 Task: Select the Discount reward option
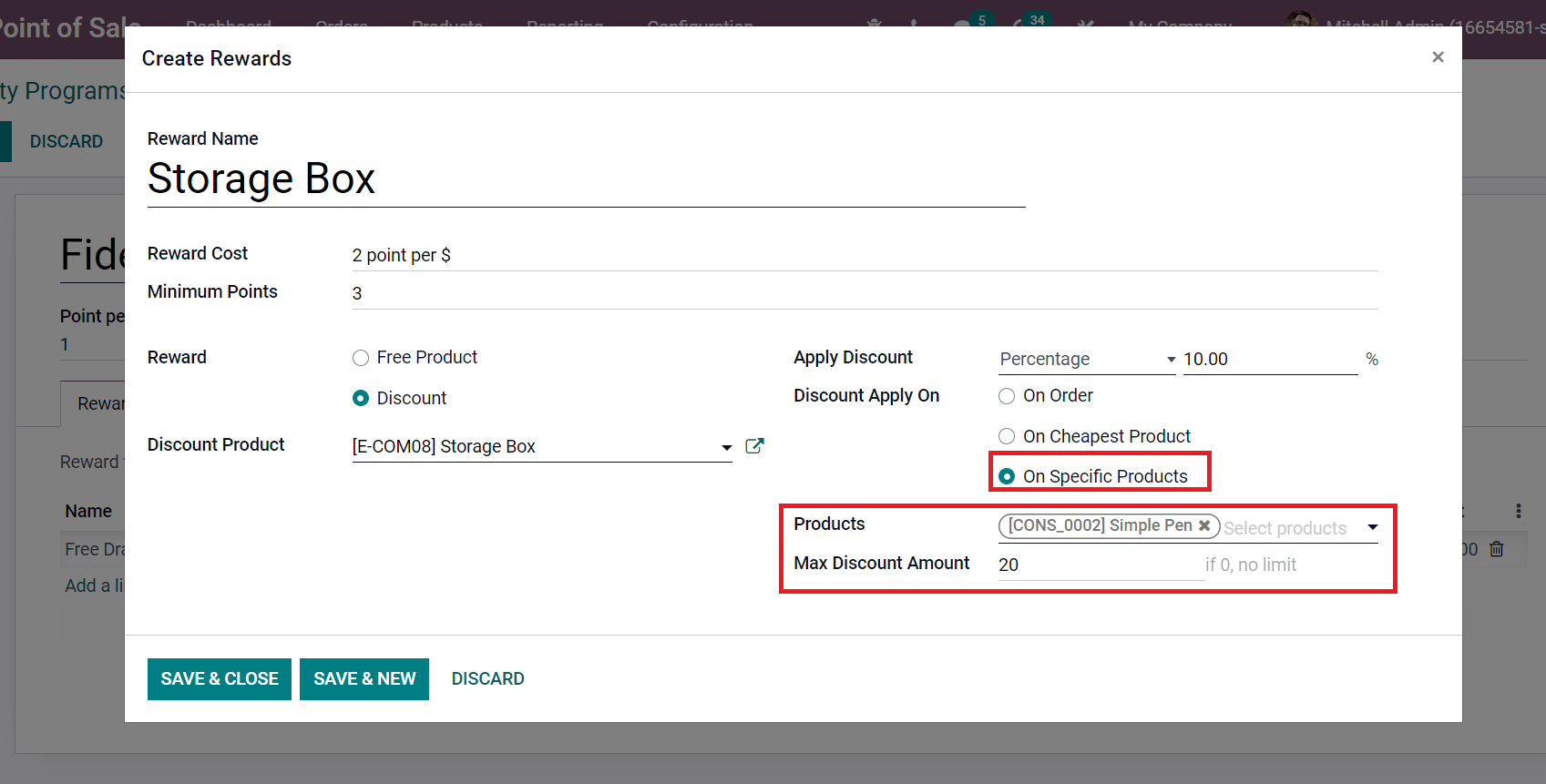361,398
